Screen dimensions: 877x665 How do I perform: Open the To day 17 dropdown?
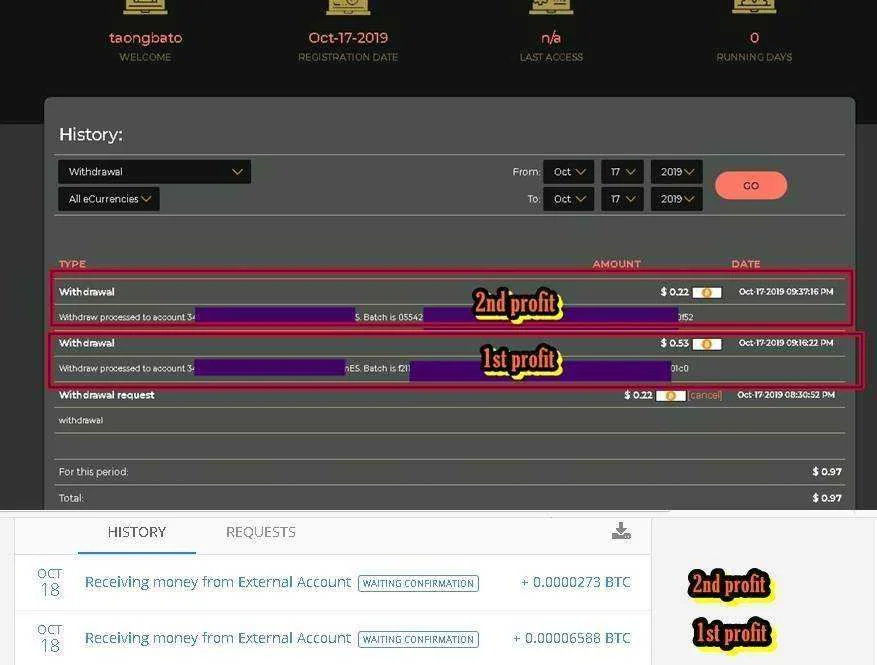pyautogui.click(x=623, y=199)
